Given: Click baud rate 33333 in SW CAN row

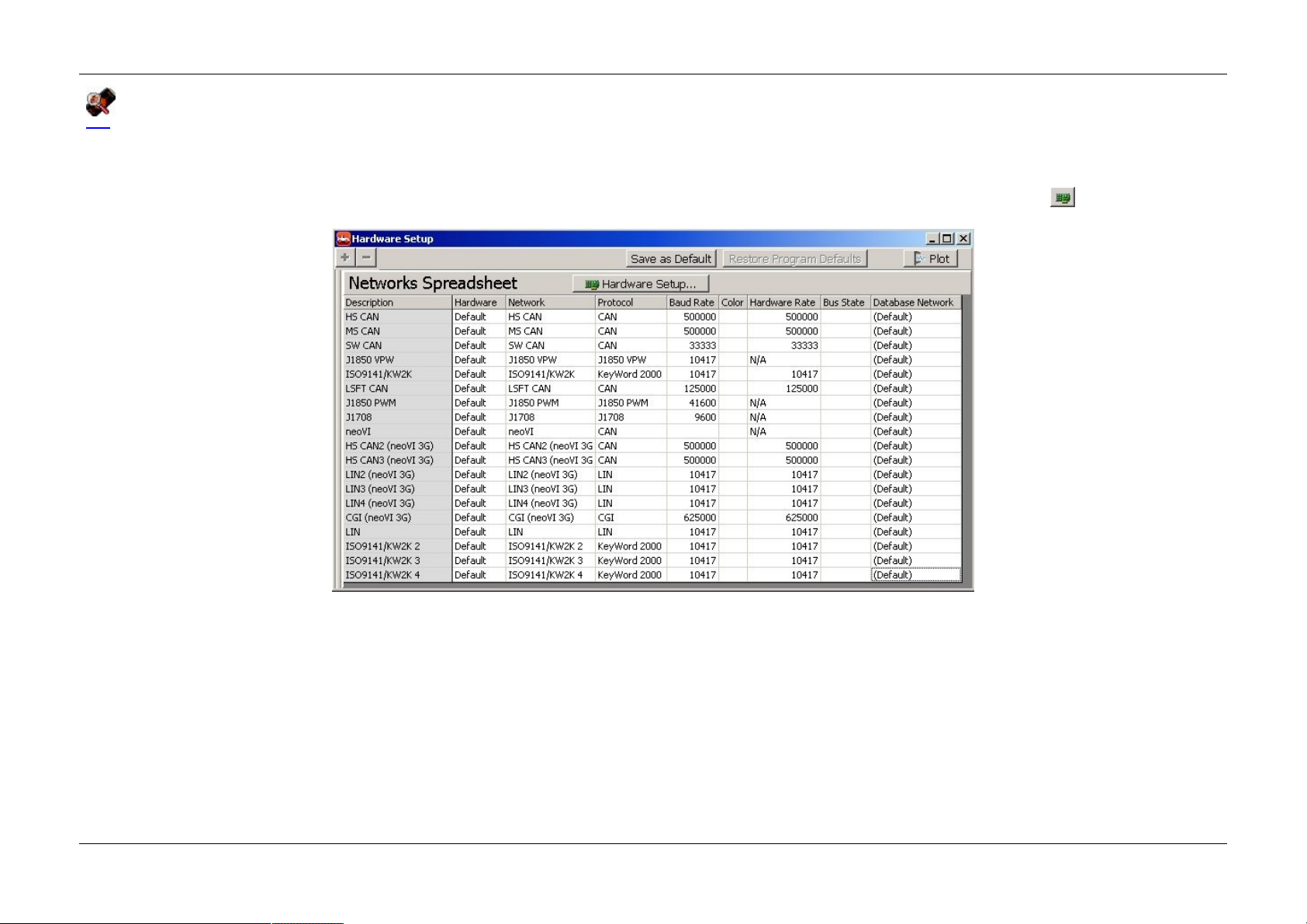Looking at the screenshot, I should point(693,345).
